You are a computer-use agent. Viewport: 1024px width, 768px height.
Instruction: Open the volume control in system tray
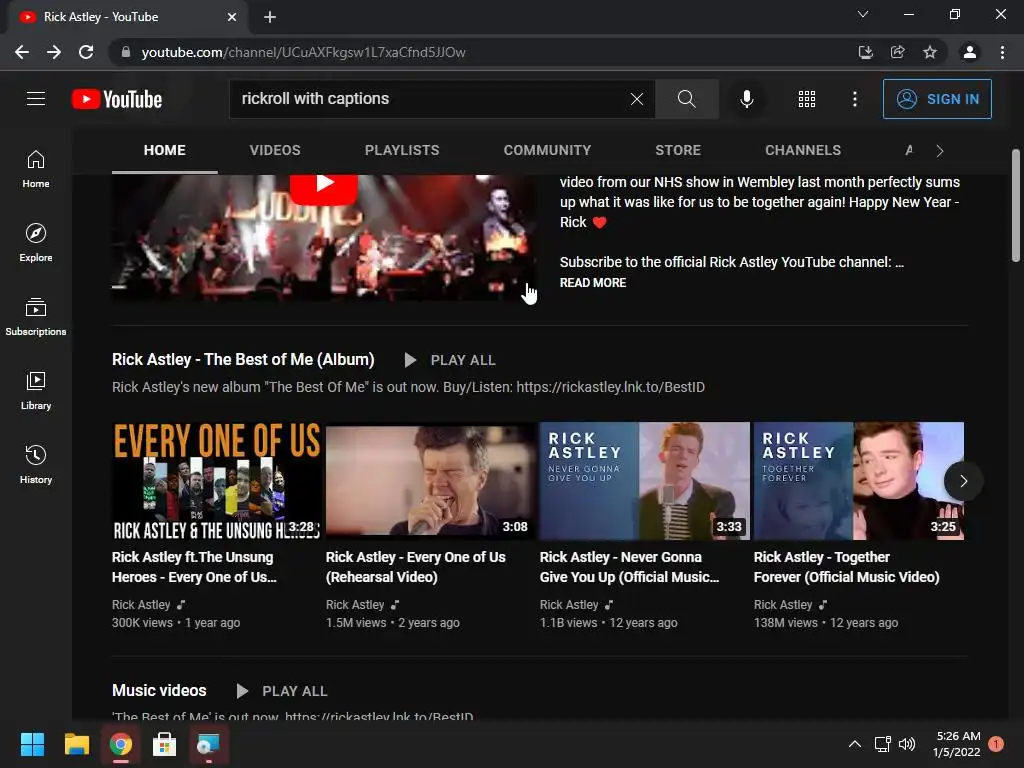coord(907,744)
